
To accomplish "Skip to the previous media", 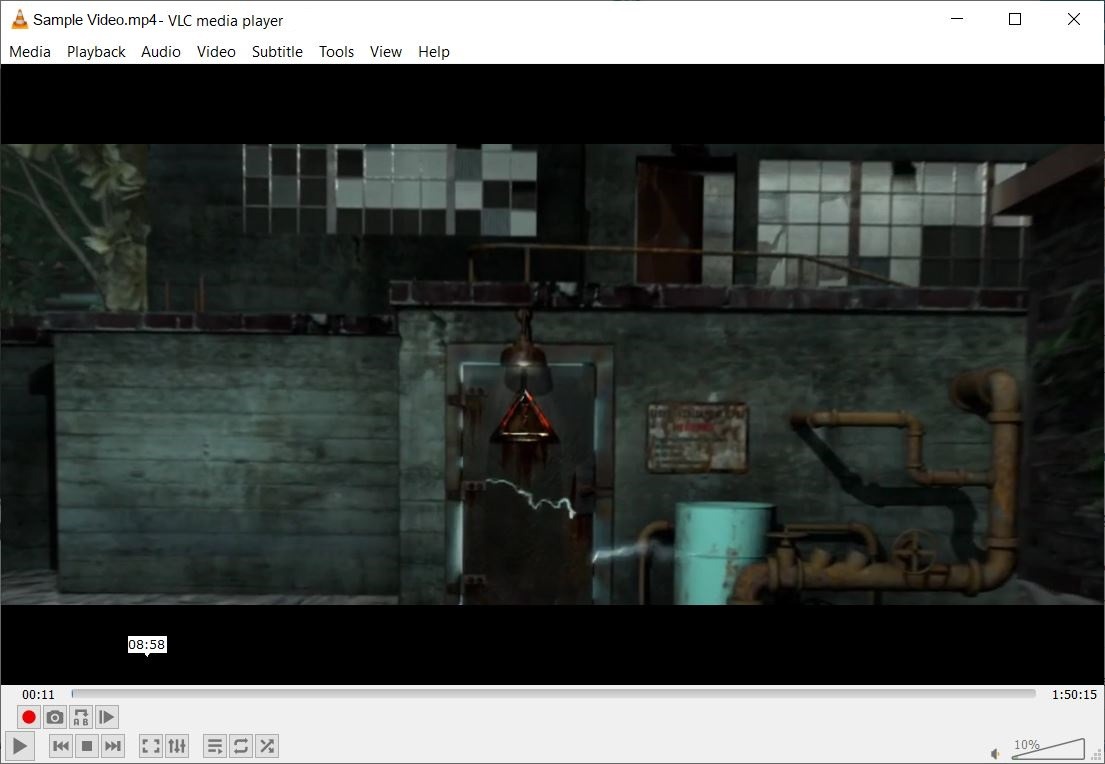I will [x=61, y=745].
